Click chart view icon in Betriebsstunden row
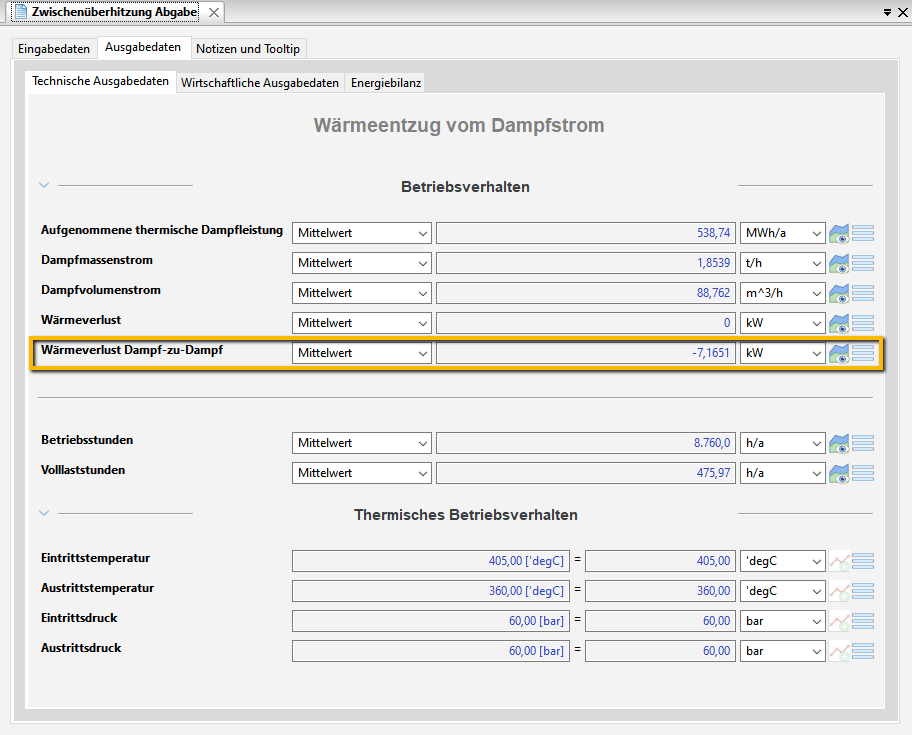 coord(839,443)
